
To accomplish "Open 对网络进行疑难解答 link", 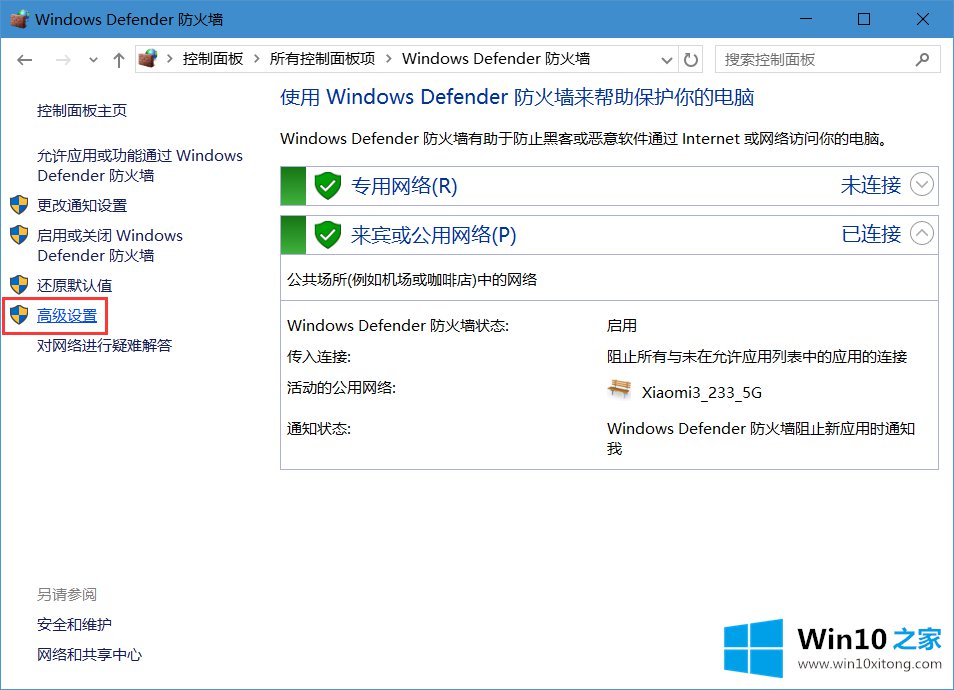I will 105,346.
